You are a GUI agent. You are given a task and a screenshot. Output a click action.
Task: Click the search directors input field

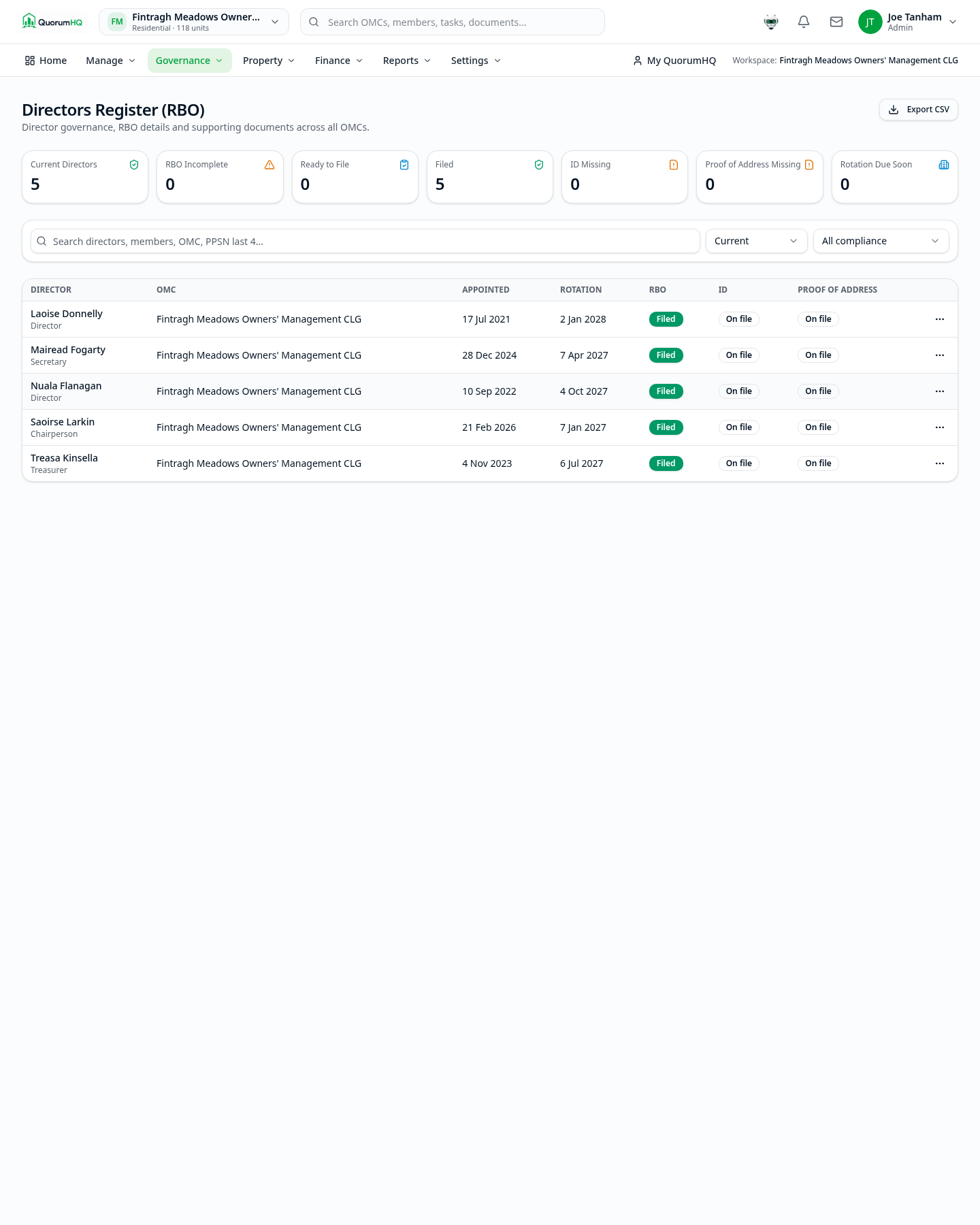pos(365,241)
